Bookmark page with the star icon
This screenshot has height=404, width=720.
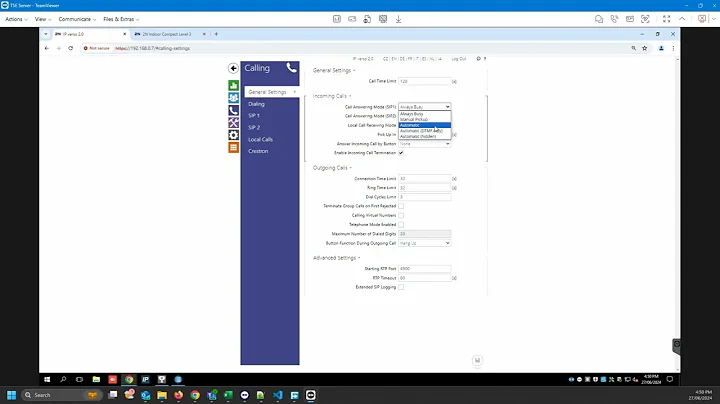click(645, 48)
